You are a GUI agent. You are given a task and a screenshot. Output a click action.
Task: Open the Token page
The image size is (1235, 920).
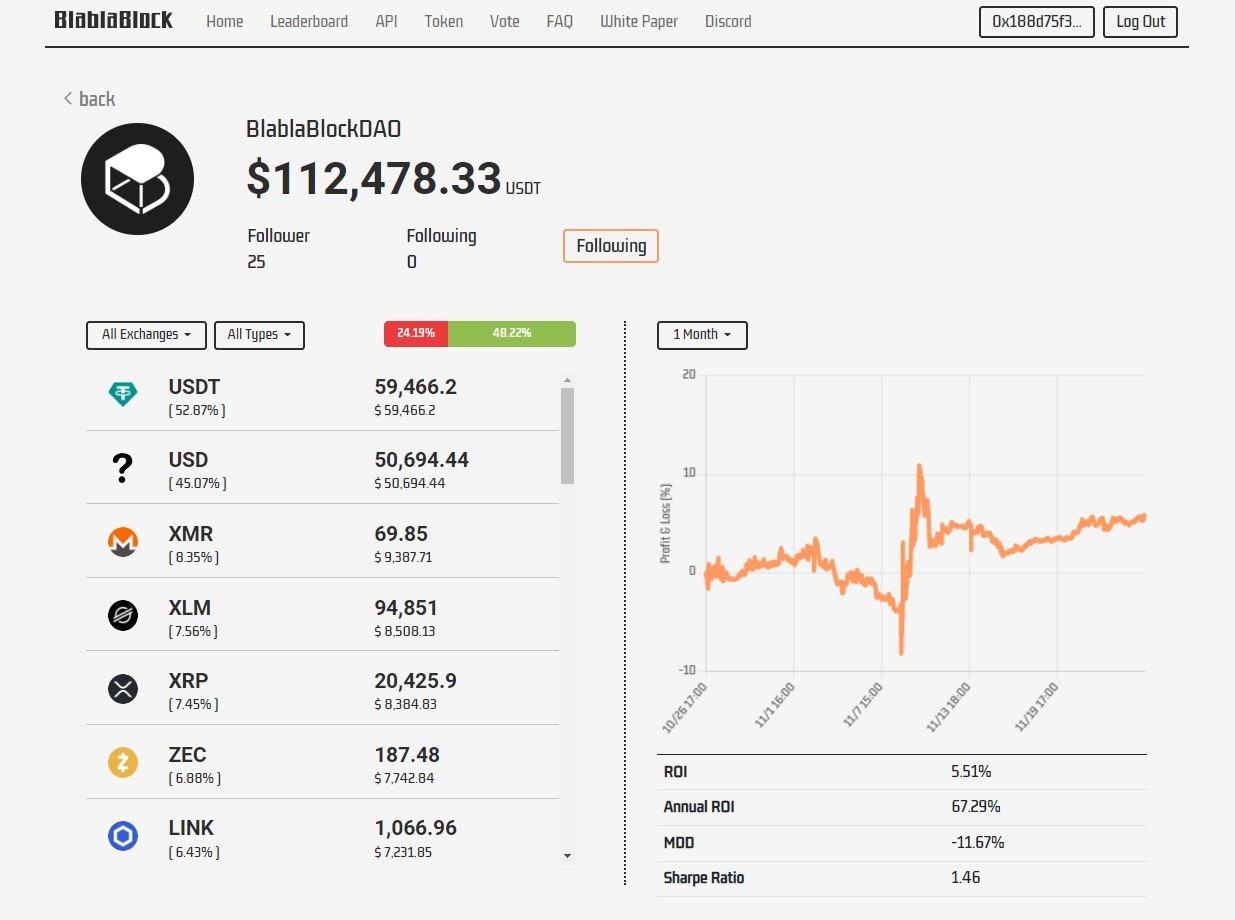coord(444,21)
